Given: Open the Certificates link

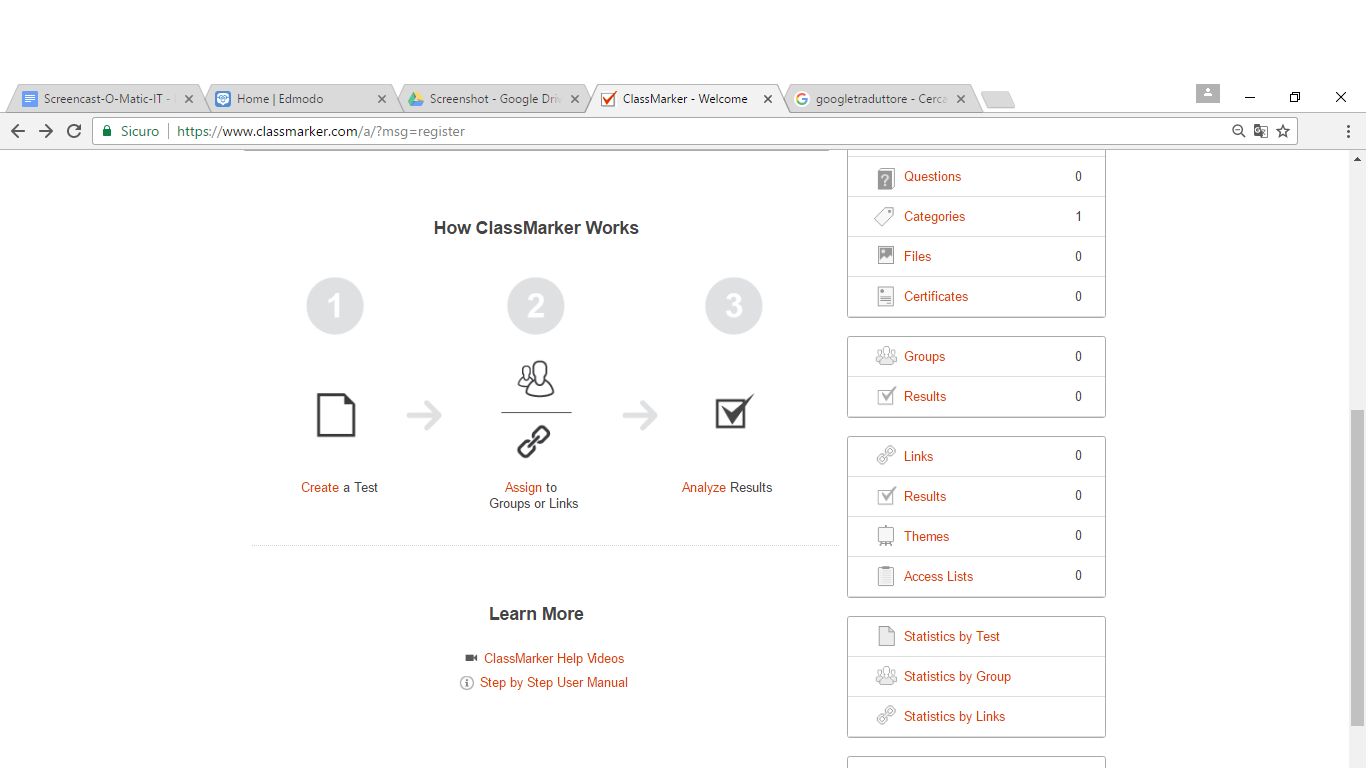Looking at the screenshot, I should 936,297.
